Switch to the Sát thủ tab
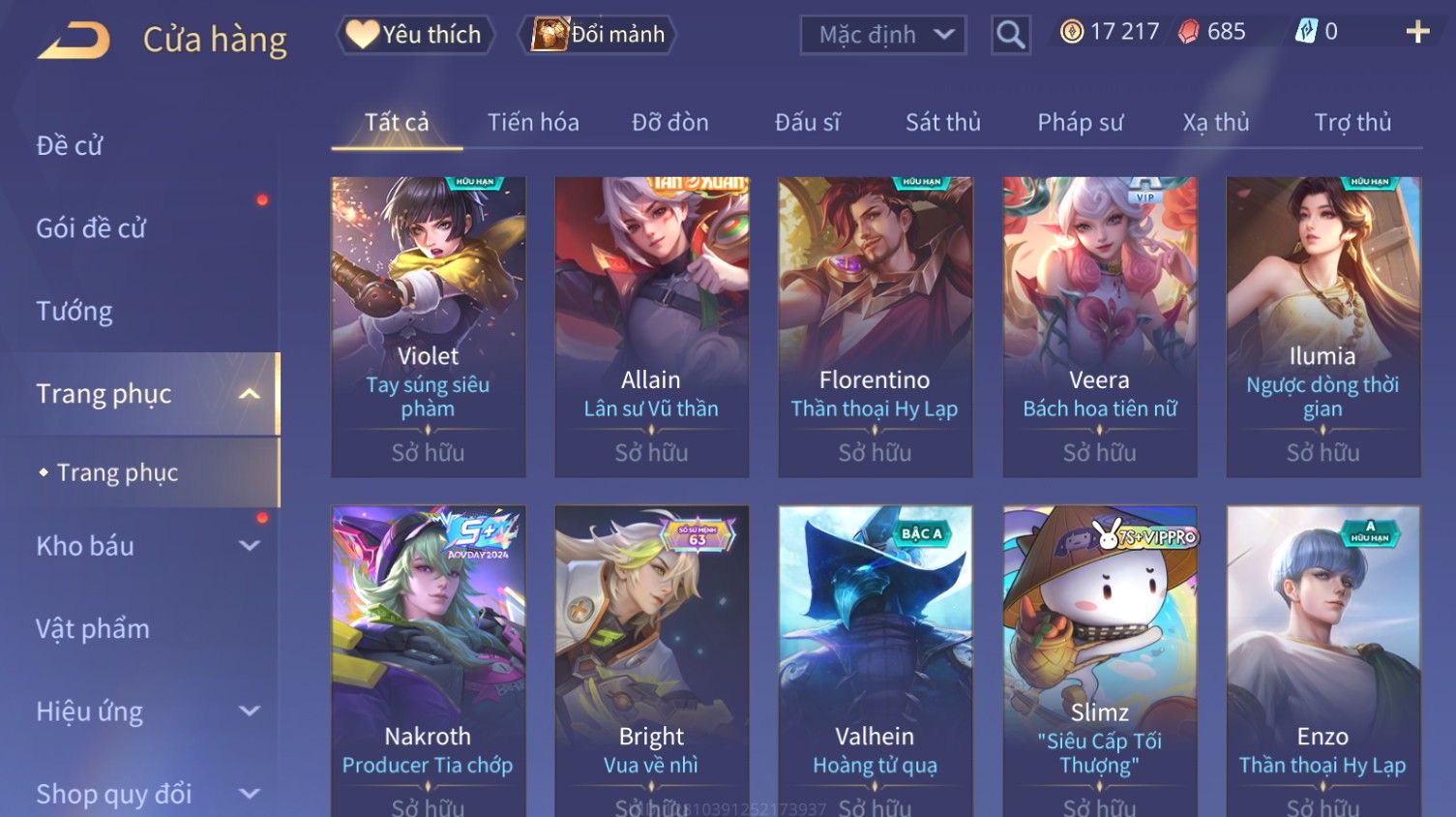This screenshot has height=817, width=1456. (943, 122)
